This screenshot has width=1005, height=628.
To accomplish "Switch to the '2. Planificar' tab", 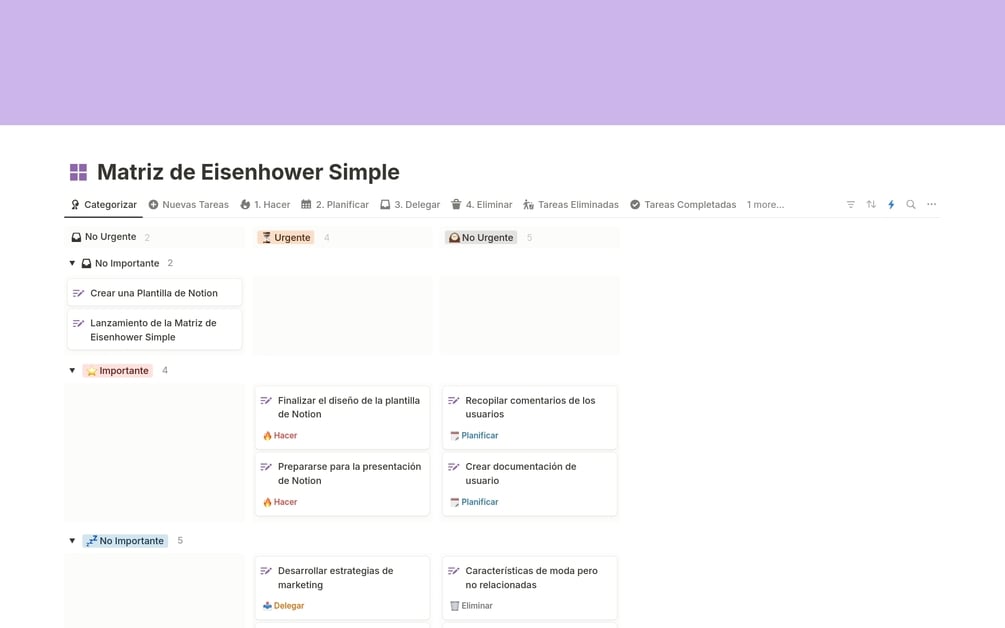I will (x=335, y=204).
